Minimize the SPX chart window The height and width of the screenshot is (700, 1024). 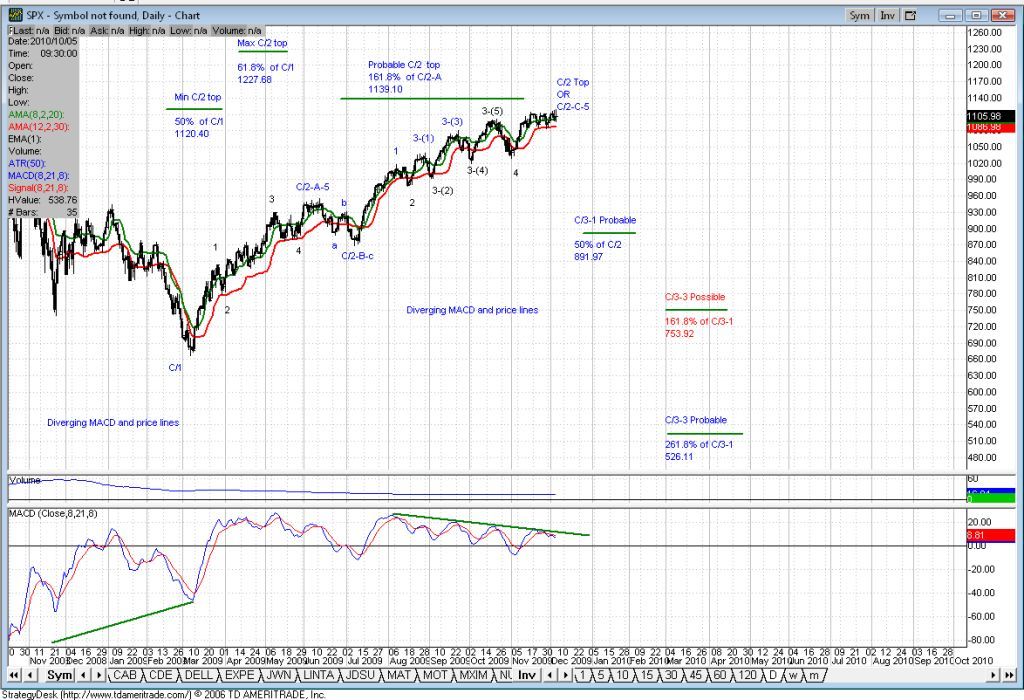(950, 15)
